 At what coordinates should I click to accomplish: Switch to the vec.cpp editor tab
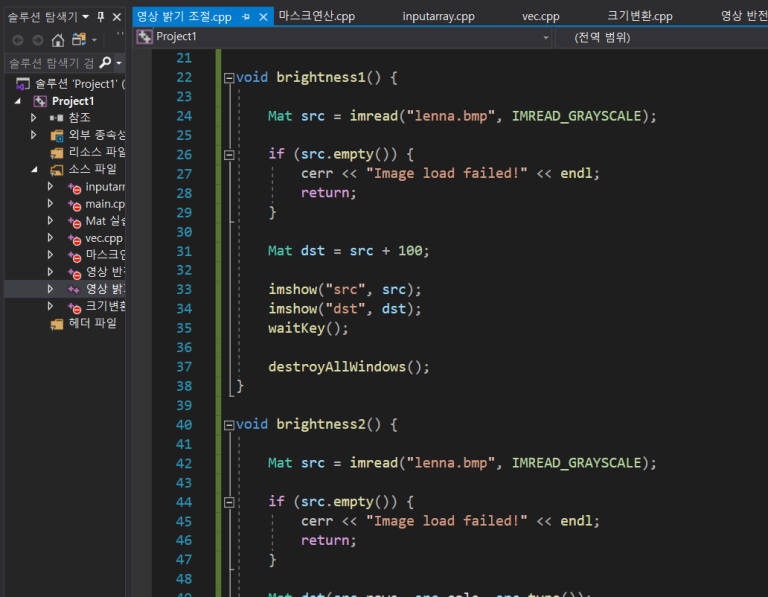pyautogui.click(x=541, y=17)
